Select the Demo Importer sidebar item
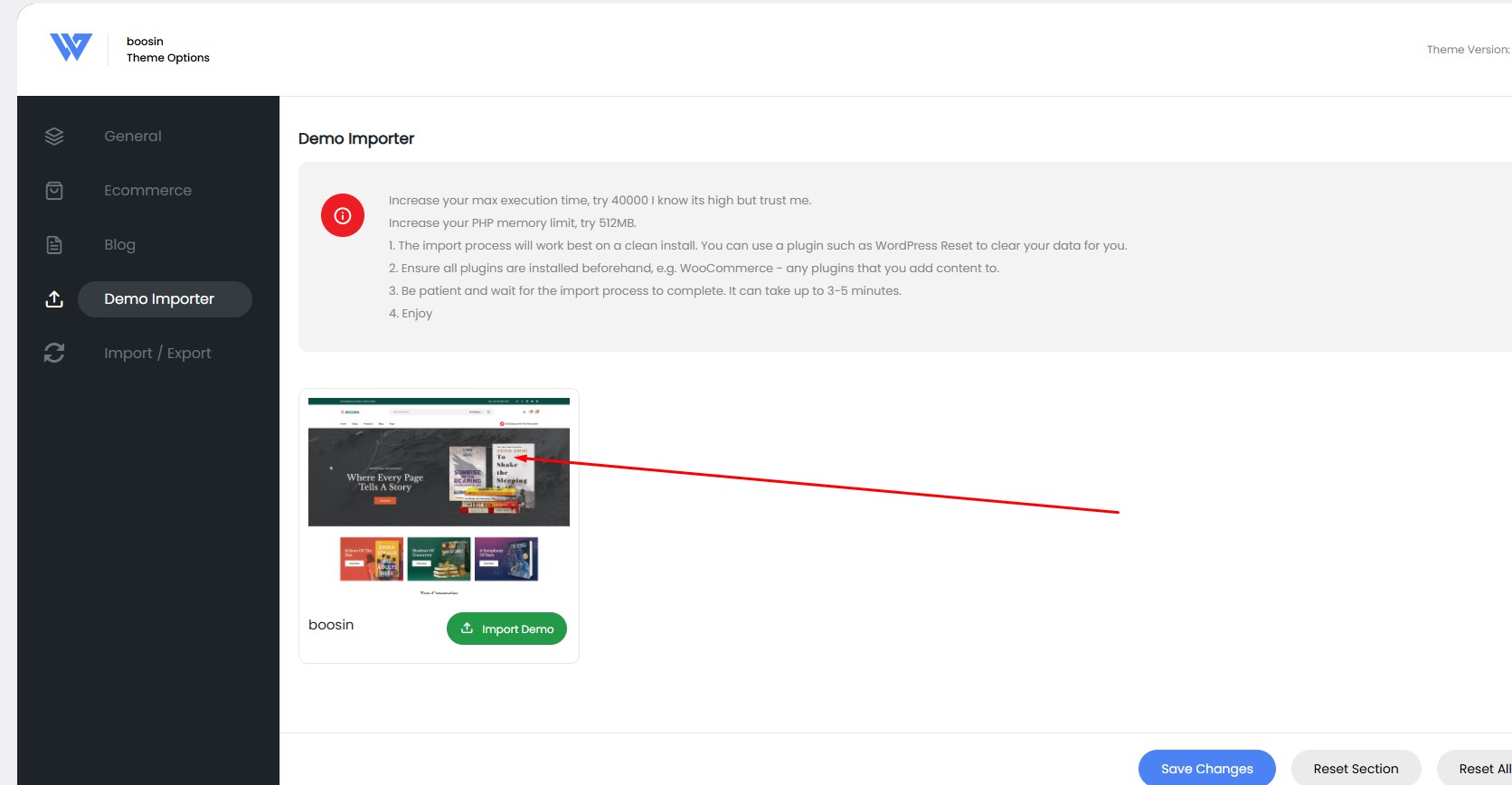This screenshot has width=1512, height=785. [x=165, y=299]
